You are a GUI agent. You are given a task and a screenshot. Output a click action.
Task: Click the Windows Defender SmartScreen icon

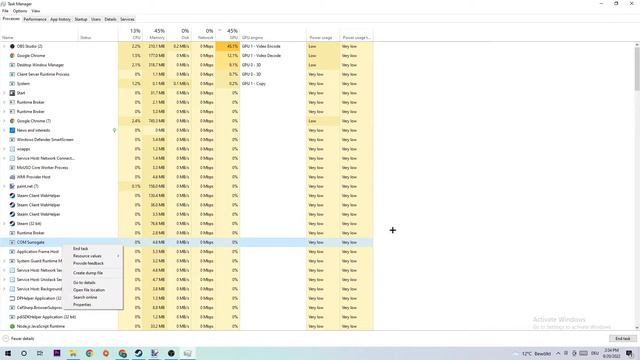coord(12,140)
